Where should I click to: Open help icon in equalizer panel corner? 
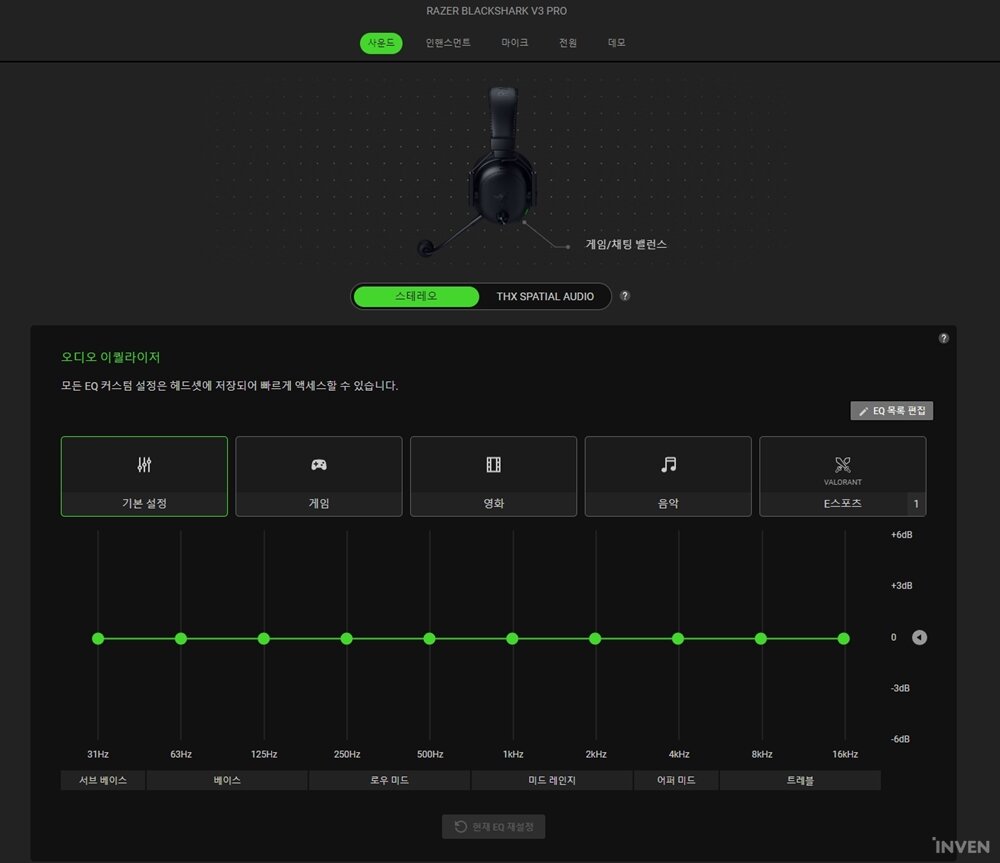pyautogui.click(x=944, y=338)
